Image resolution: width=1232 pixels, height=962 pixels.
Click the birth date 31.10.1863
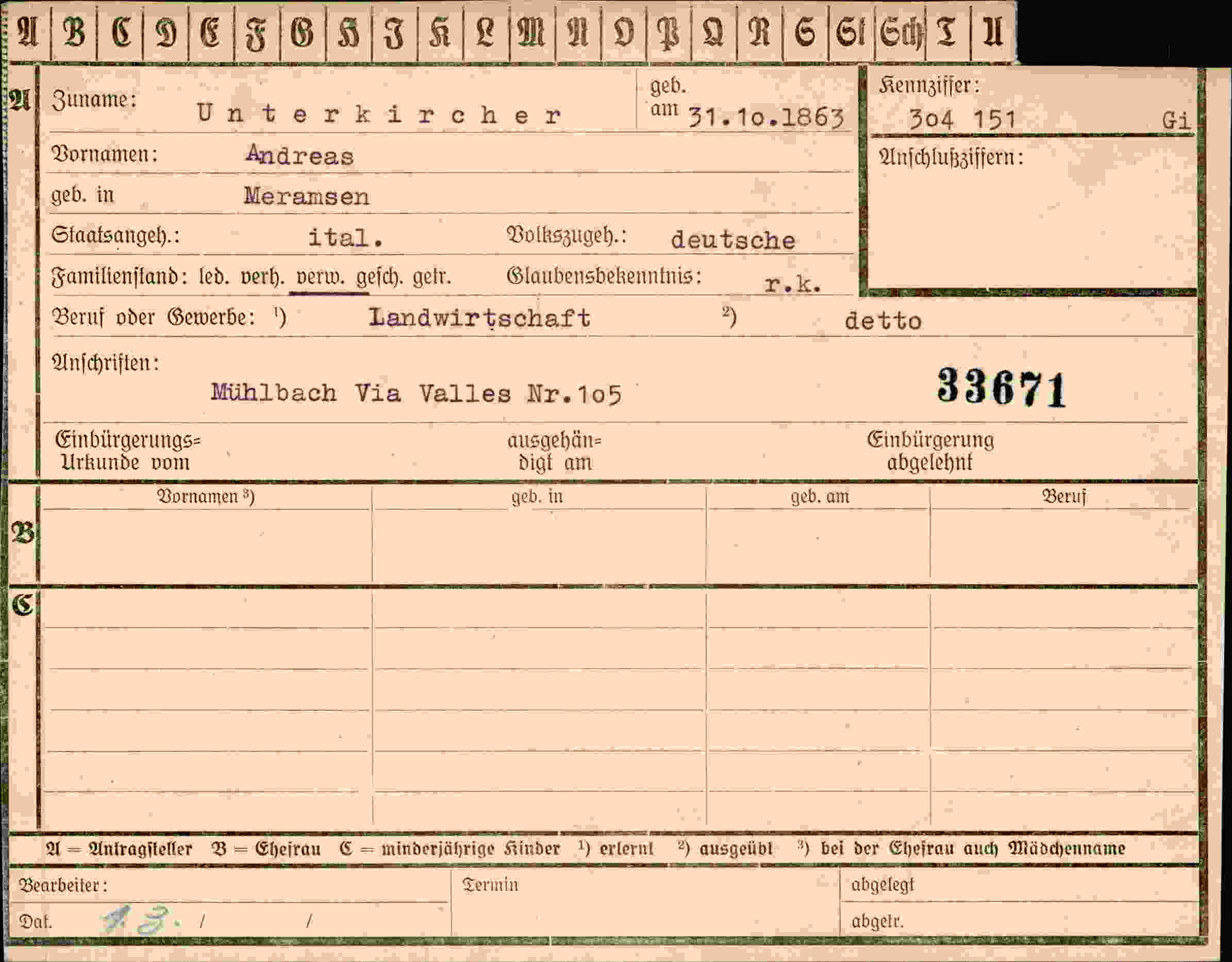point(767,118)
